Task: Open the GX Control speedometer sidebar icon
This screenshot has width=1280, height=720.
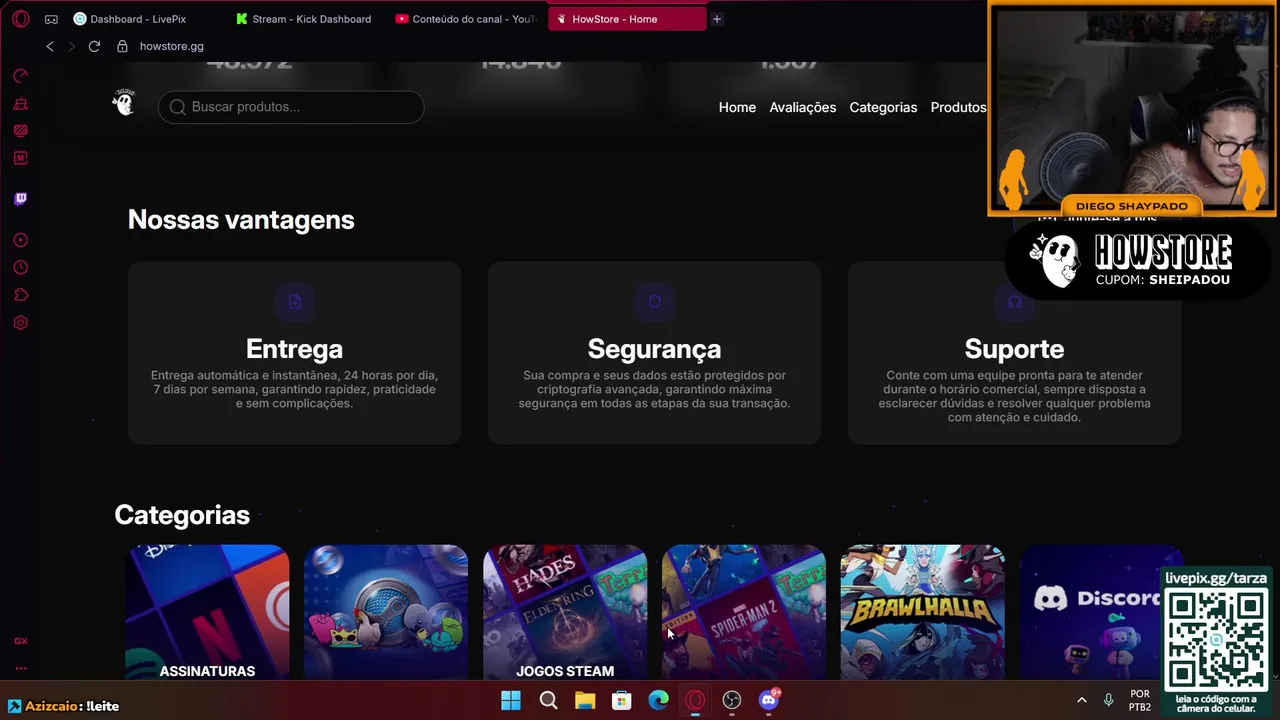Action: pyautogui.click(x=21, y=76)
